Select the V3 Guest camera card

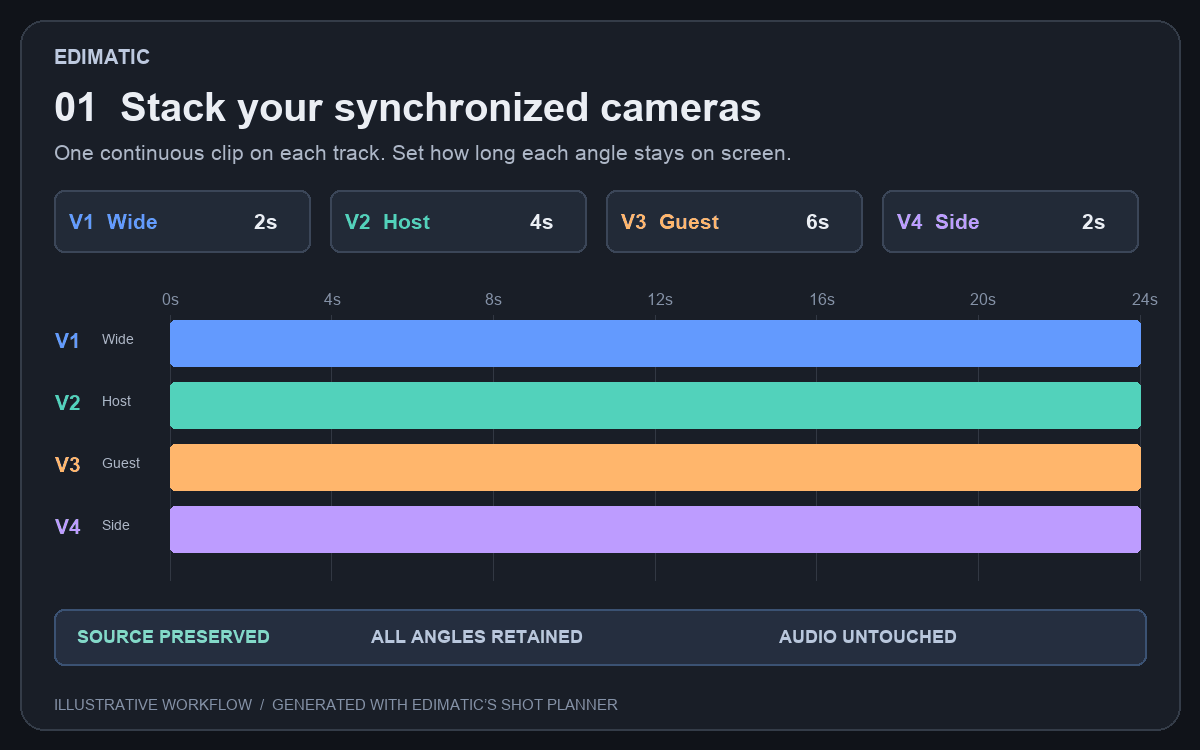tap(734, 221)
